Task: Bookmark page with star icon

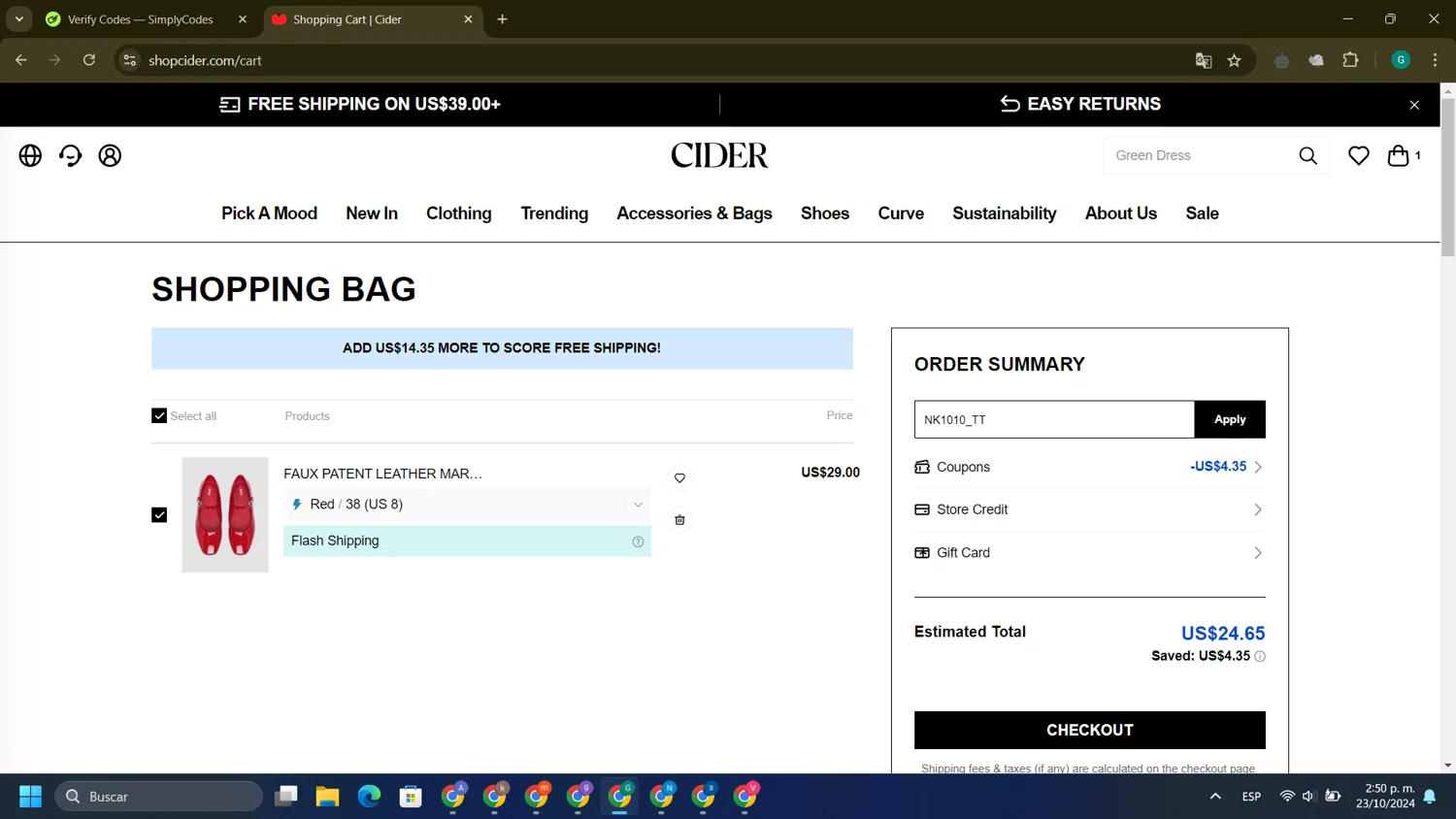Action: 1234,60
